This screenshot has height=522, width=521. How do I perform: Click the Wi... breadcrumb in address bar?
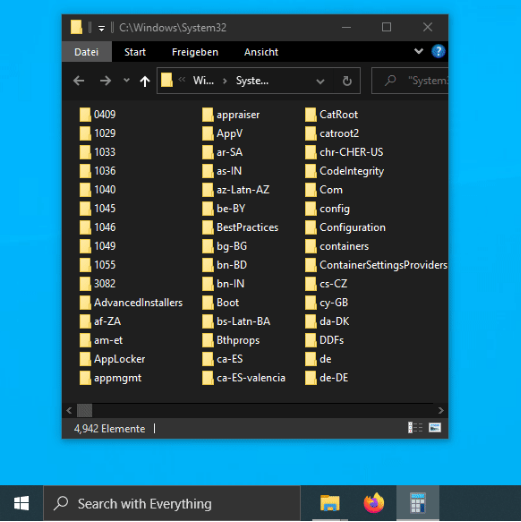pos(203,81)
